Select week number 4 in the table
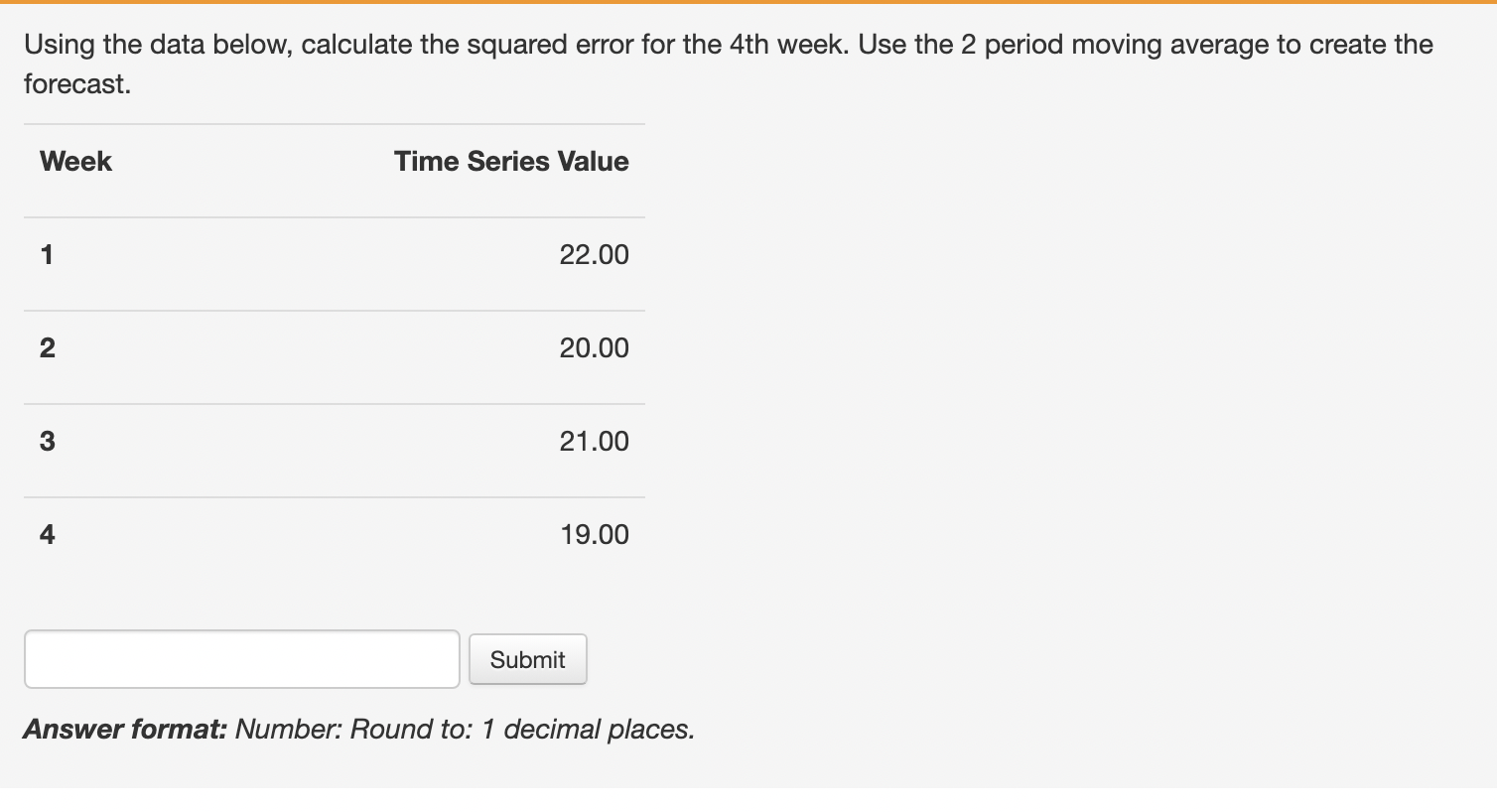Image resolution: width=1497 pixels, height=812 pixels. [46, 534]
